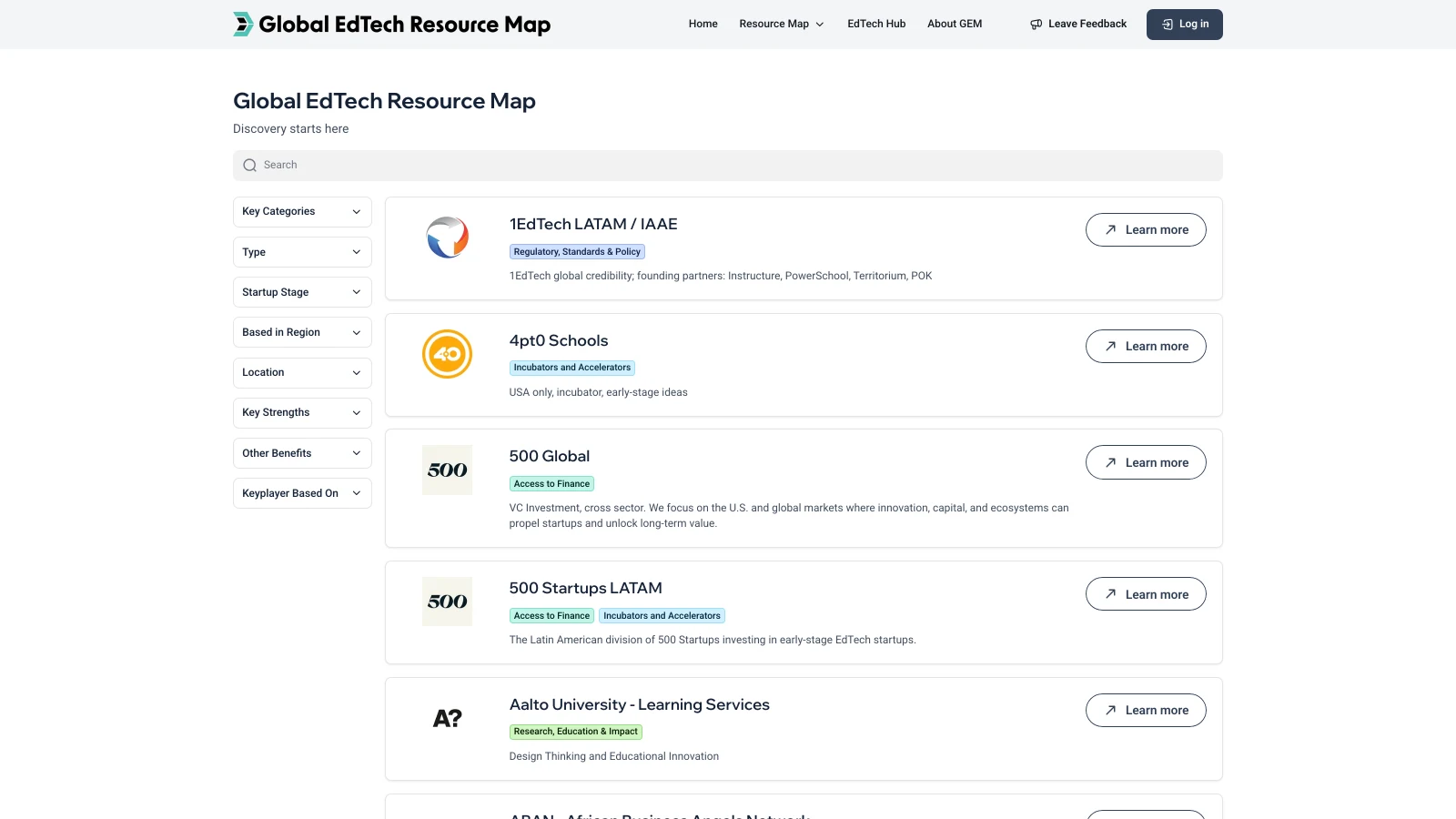Click the 500 Startups LATAM logo
This screenshot has height=819, width=1456.
point(447,602)
